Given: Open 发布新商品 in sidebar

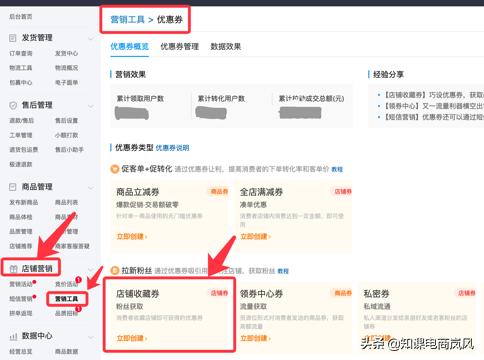Looking at the screenshot, I should 24,202.
